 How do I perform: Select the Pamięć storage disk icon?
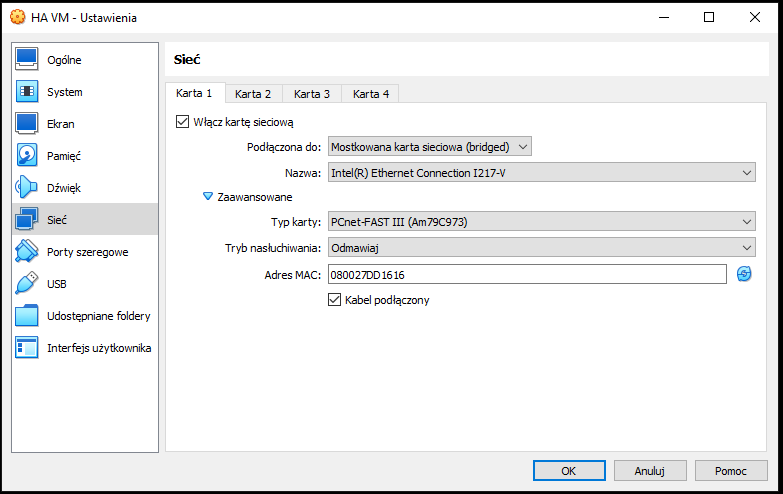click(26, 155)
